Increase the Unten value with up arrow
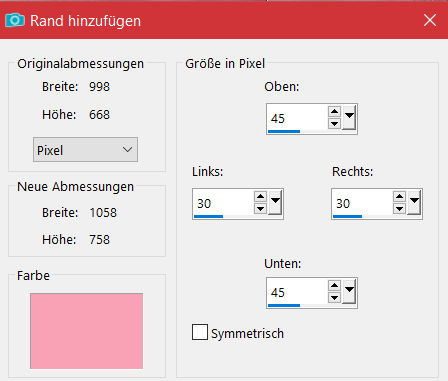This screenshot has height=381, width=448. click(x=334, y=285)
